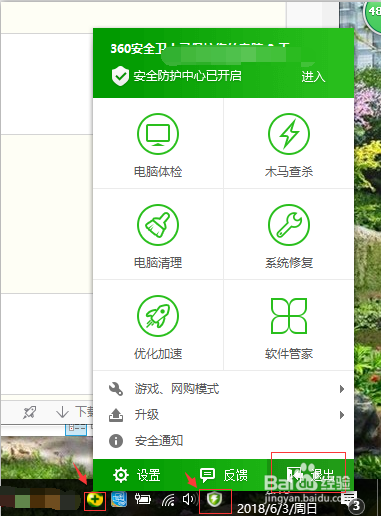Open 设置 settings with gear icon
This screenshot has width=381, height=516.
pyautogui.click(x=137, y=475)
